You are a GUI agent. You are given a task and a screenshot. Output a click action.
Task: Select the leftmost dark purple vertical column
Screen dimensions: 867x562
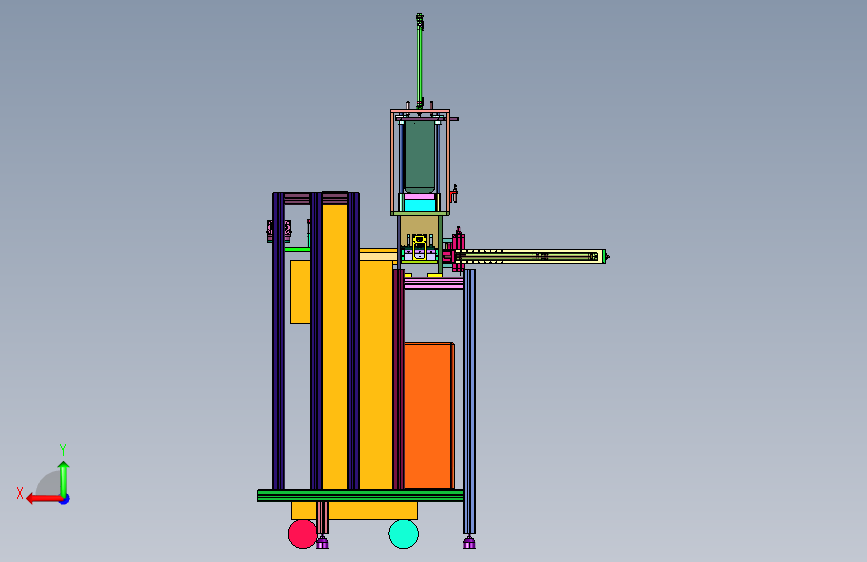click(278, 341)
